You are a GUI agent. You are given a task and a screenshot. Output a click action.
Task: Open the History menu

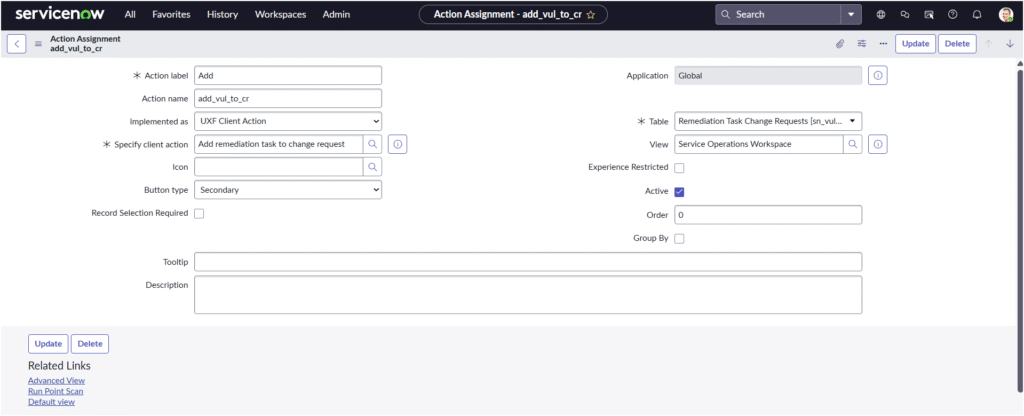(222, 15)
